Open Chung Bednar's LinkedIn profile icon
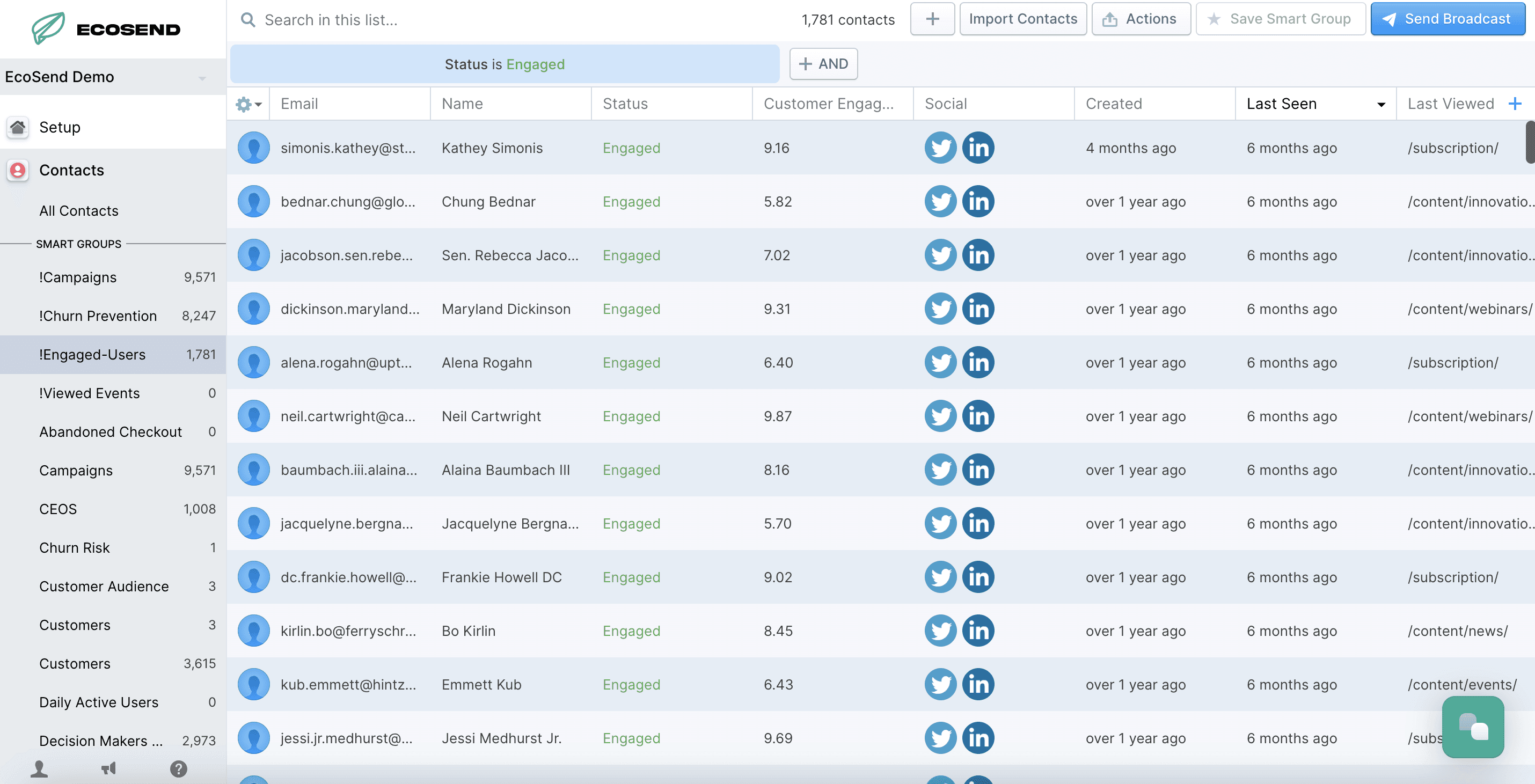Image resolution: width=1535 pixels, height=784 pixels. (x=978, y=201)
